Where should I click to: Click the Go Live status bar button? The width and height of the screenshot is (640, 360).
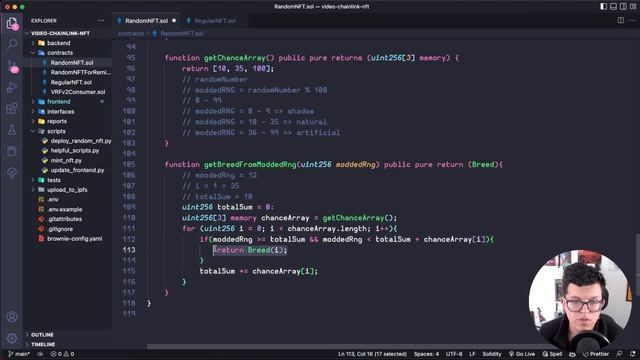pyautogui.click(x=522, y=354)
